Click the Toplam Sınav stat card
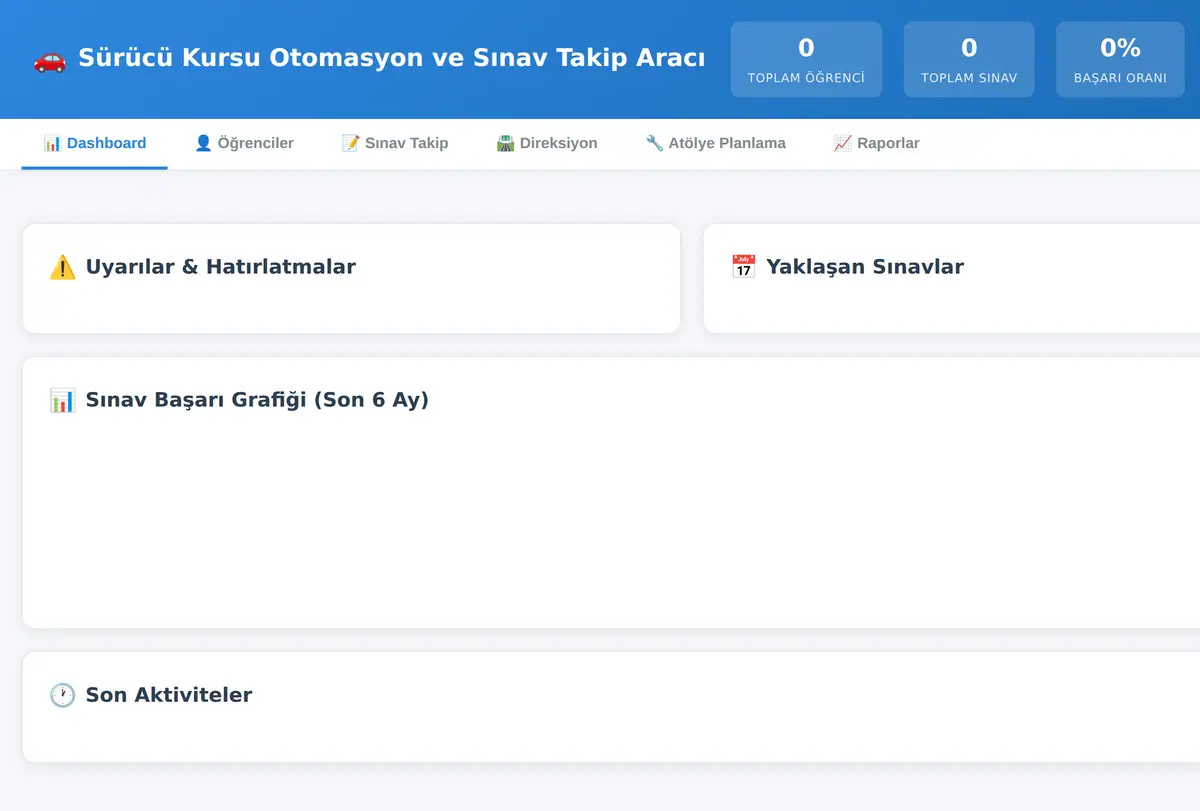This screenshot has height=811, width=1200. point(969,60)
